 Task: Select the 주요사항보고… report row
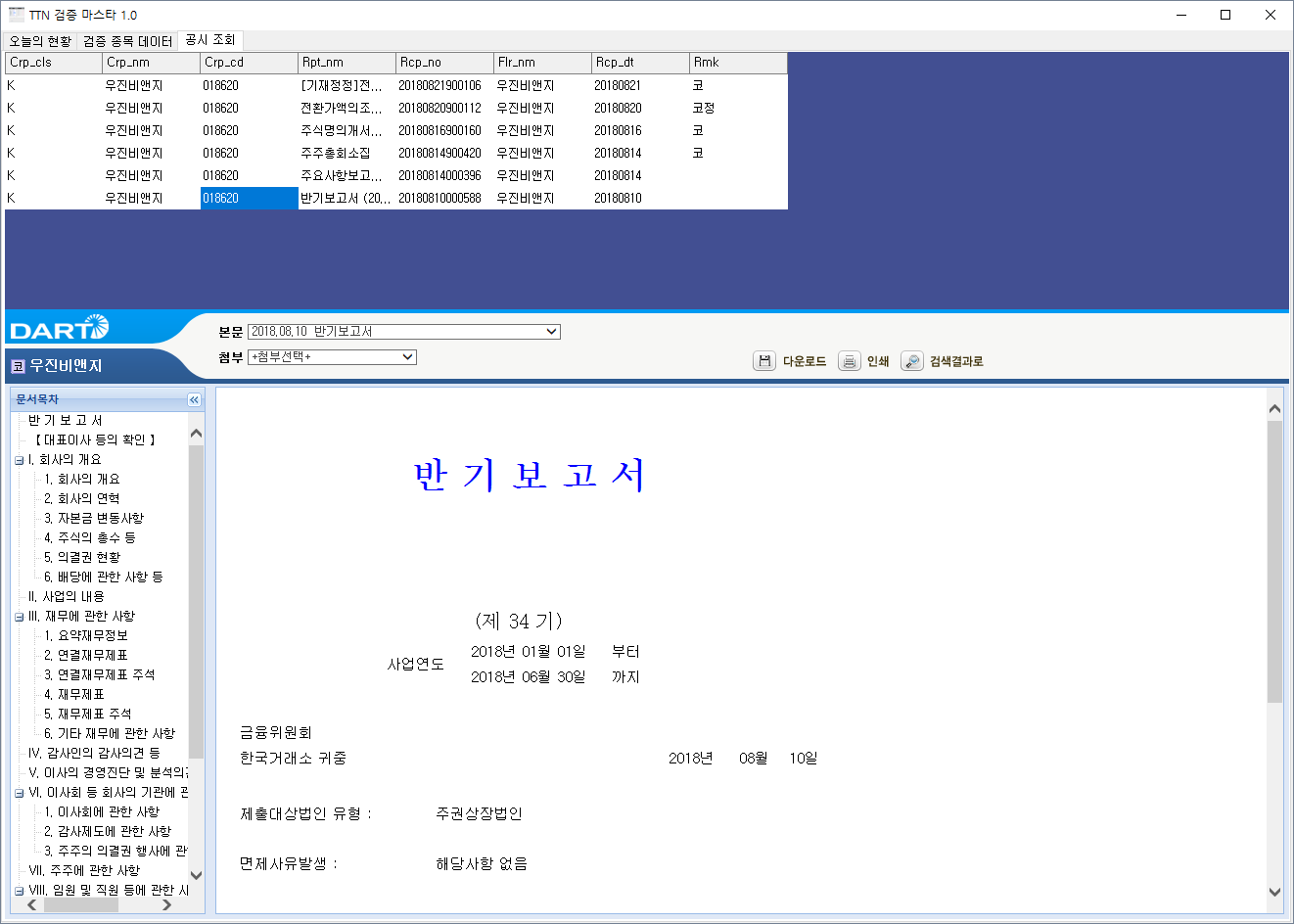395,176
